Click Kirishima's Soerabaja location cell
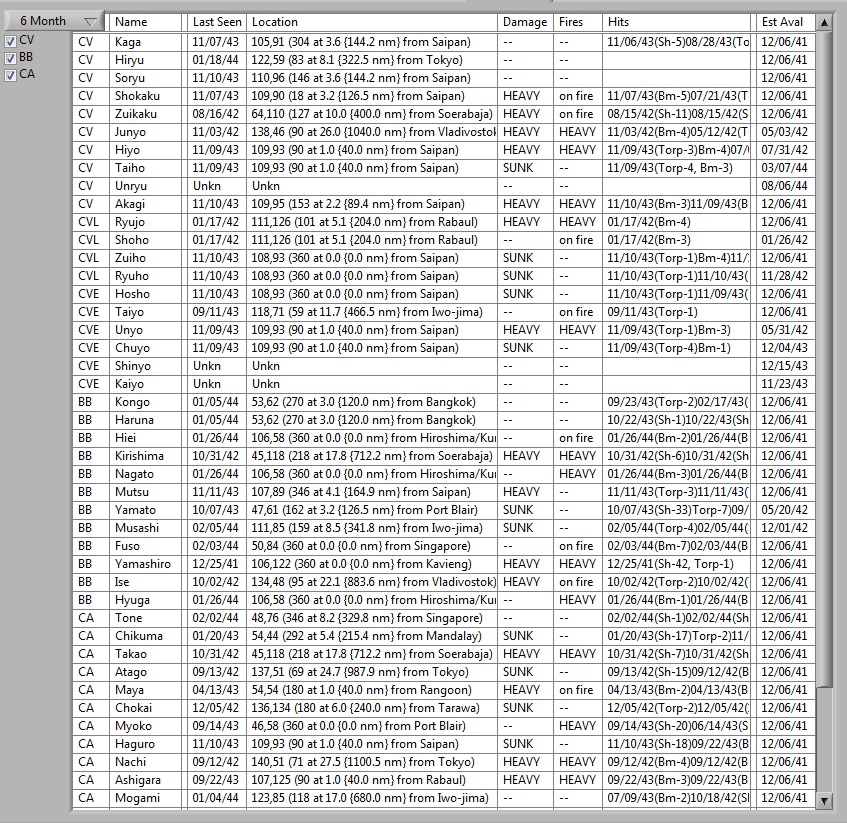This screenshot has height=823, width=847. tap(372, 456)
